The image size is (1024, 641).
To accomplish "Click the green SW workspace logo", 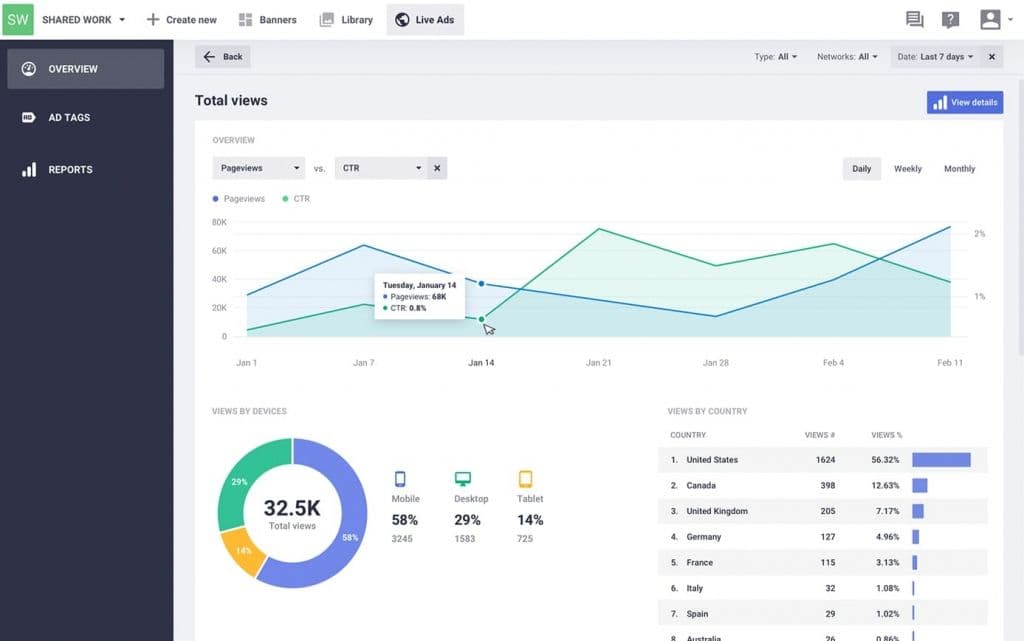I will pyautogui.click(x=18, y=19).
